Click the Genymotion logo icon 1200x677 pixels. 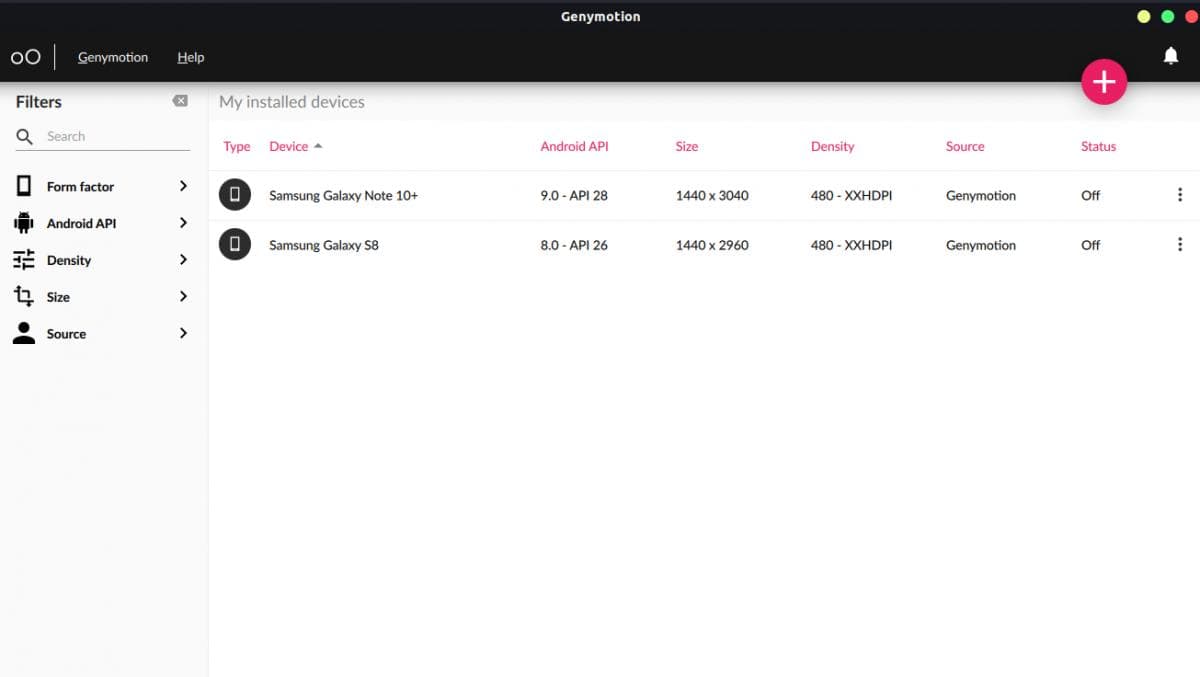(26, 57)
